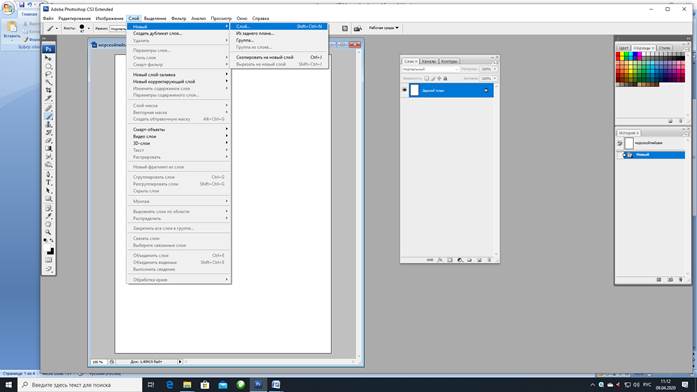The image size is (697, 392).
Task: Create a new layer via Layers panel icon
Action: 479,260
